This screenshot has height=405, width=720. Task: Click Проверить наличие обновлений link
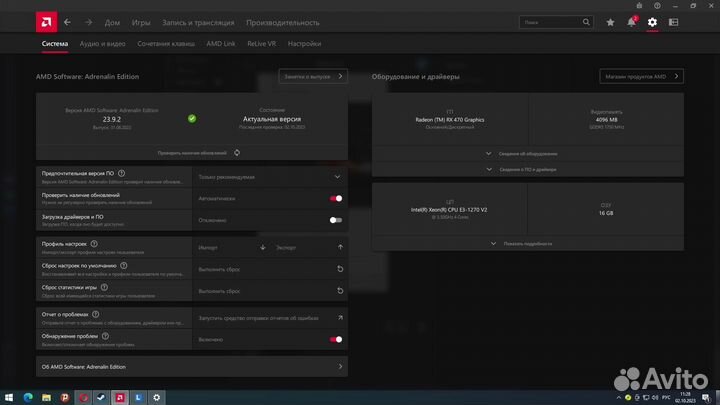pos(192,153)
